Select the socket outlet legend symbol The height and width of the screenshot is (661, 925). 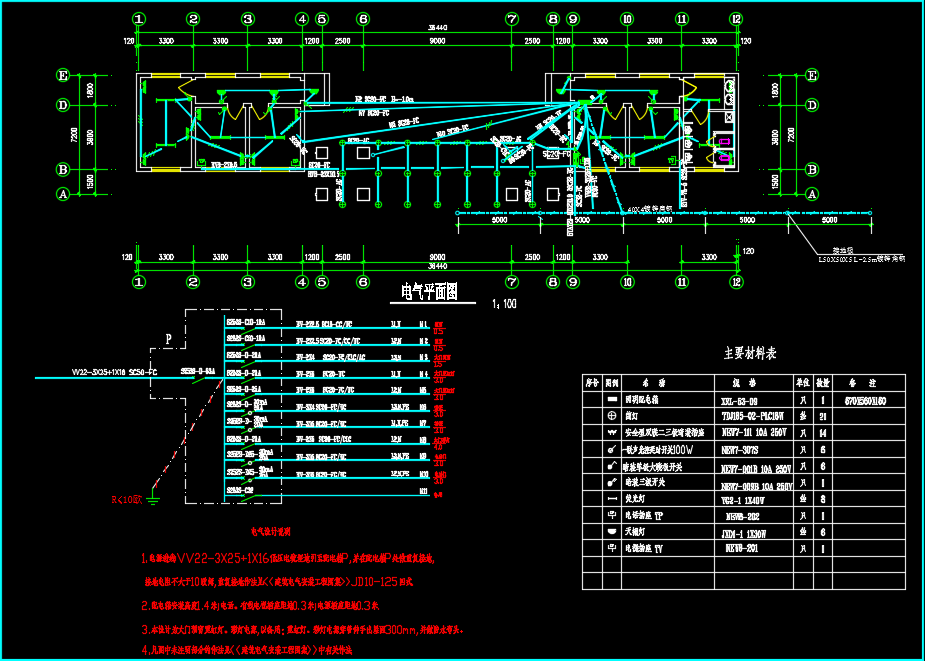pyautogui.click(x=612, y=432)
